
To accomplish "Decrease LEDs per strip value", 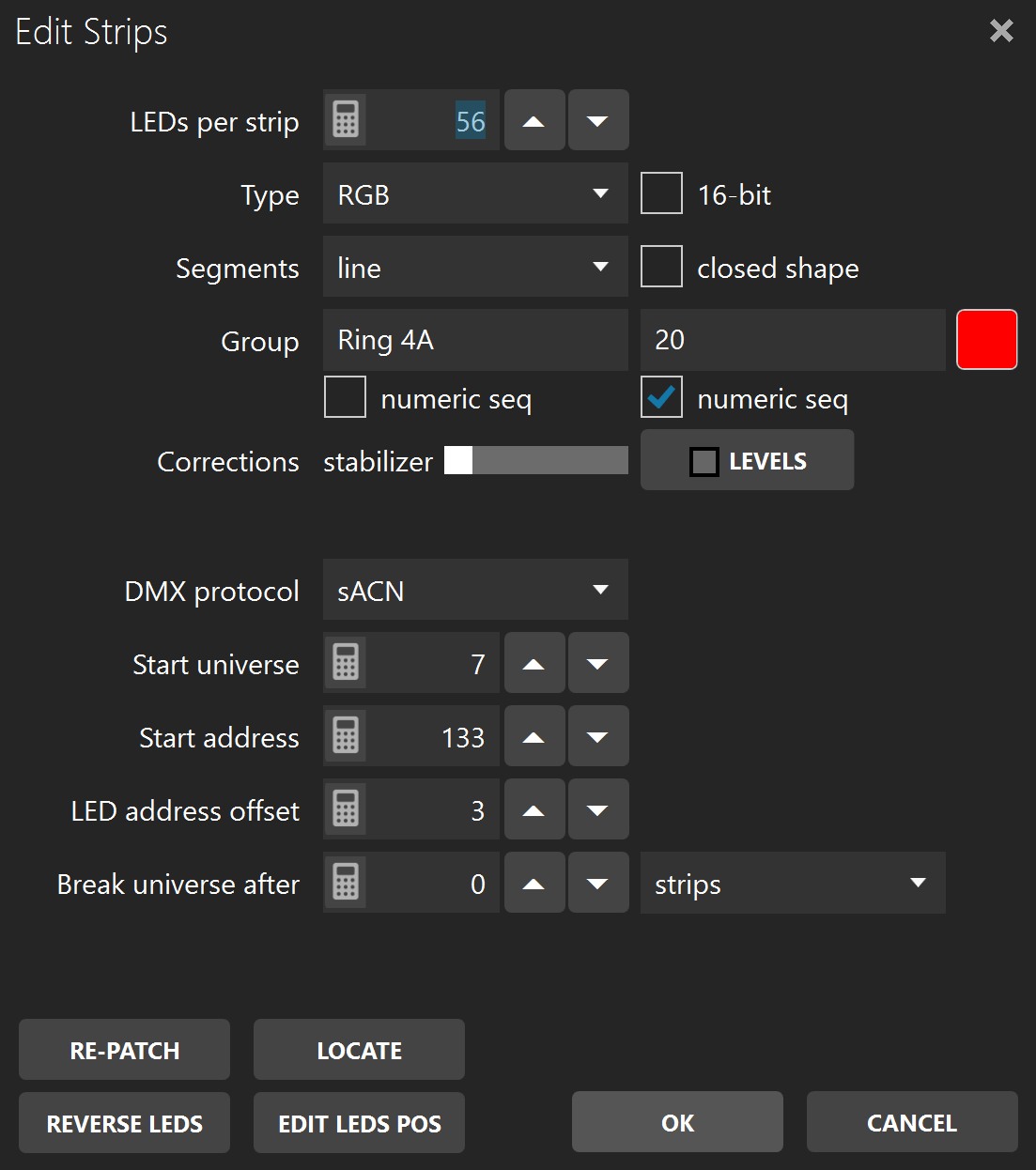I will [598, 120].
